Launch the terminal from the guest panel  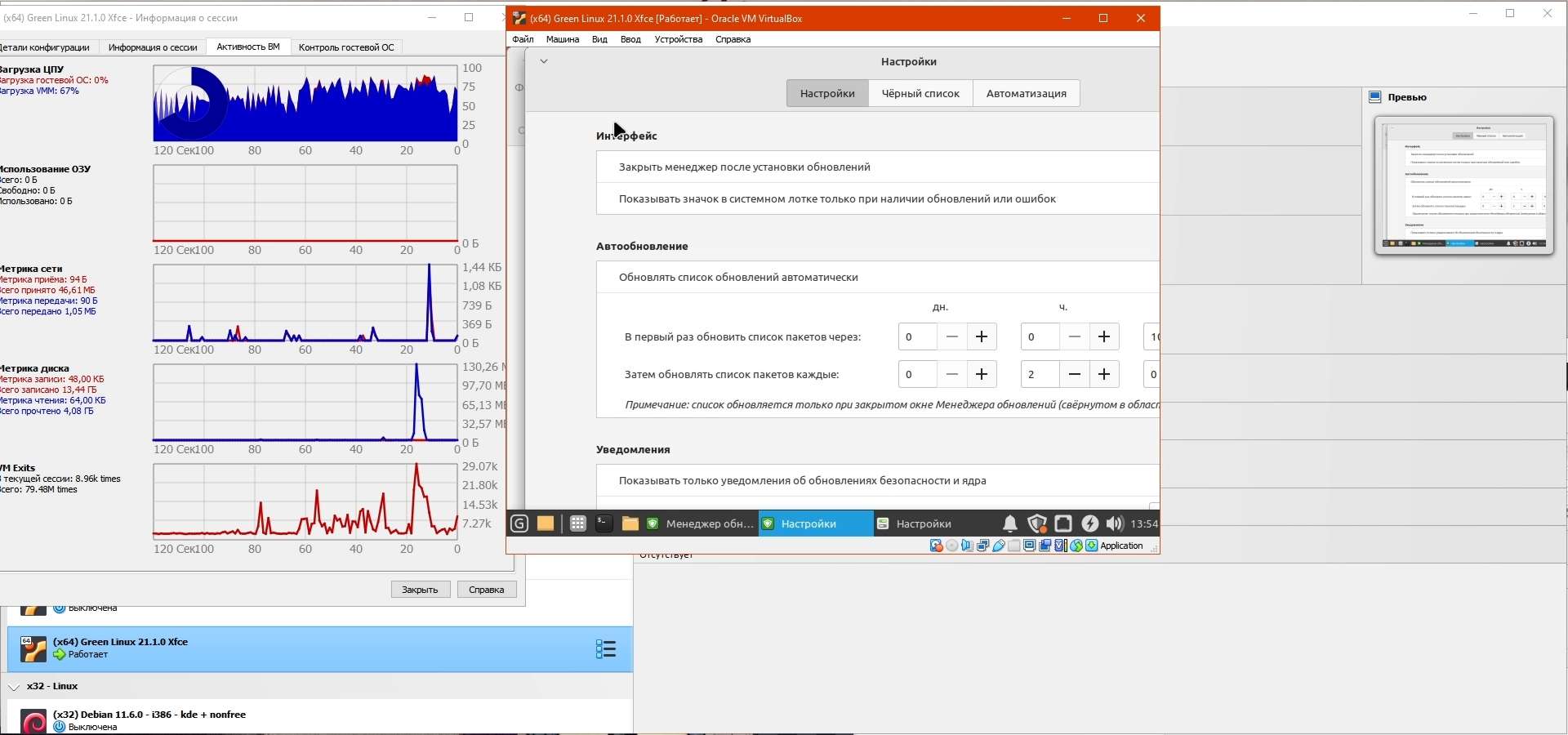[604, 524]
